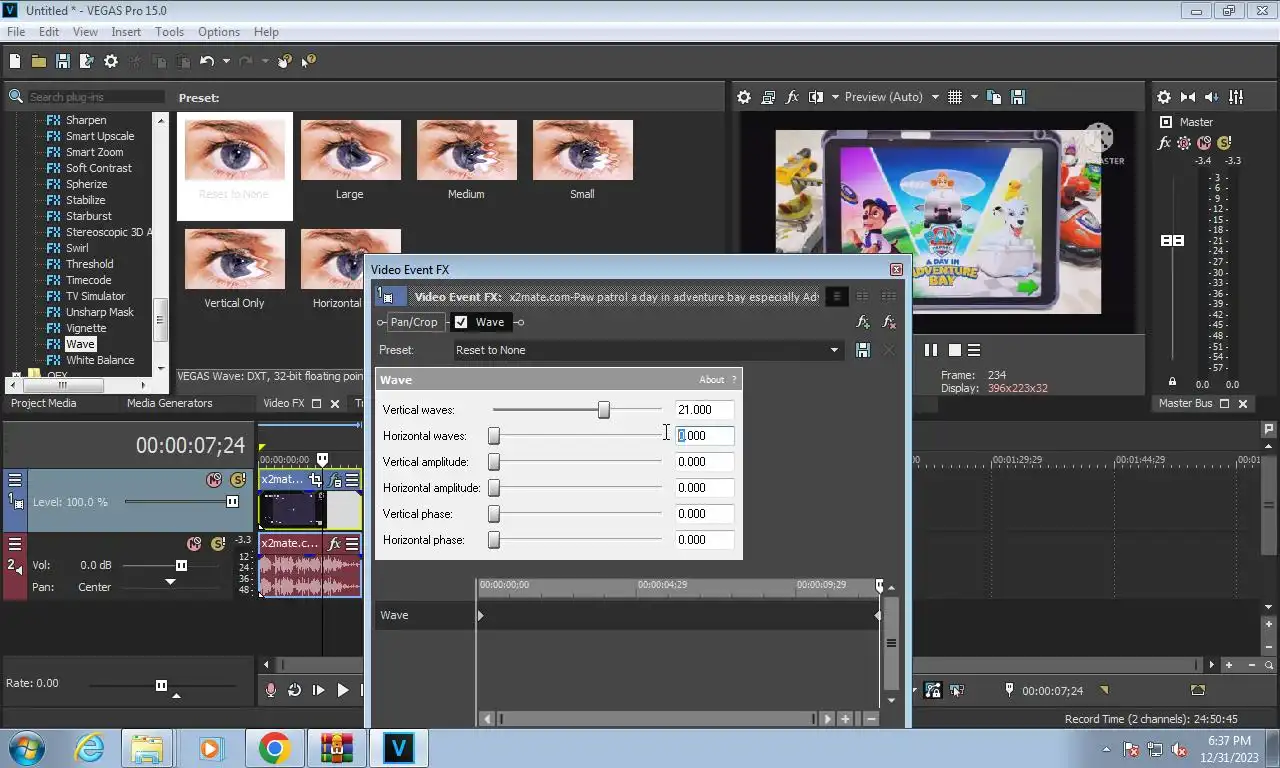Open overlays dropdown arrow beside grid icon
Image resolution: width=1280 pixels, height=768 pixels.
(x=973, y=97)
